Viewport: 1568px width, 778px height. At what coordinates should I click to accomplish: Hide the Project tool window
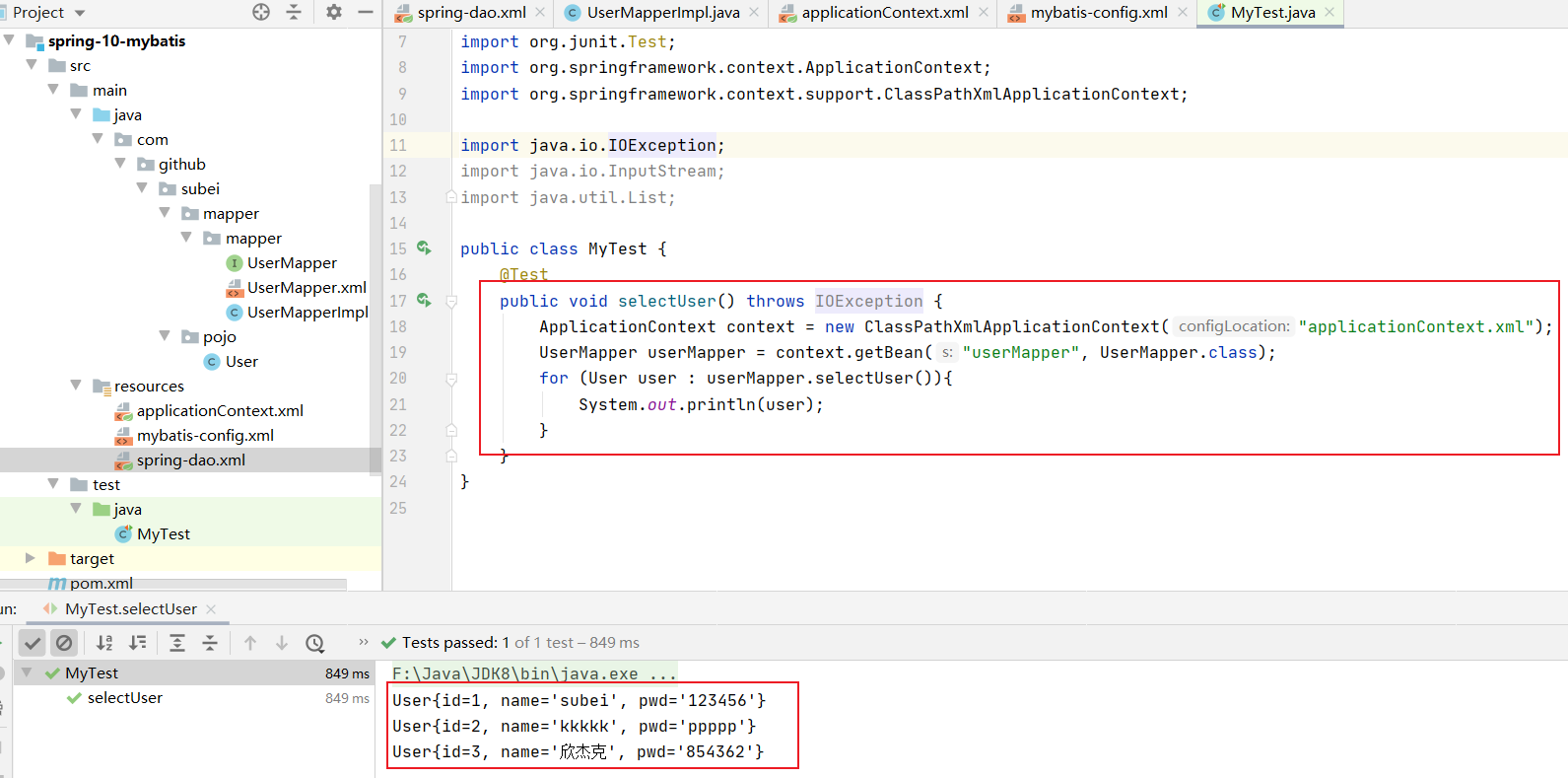point(366,12)
